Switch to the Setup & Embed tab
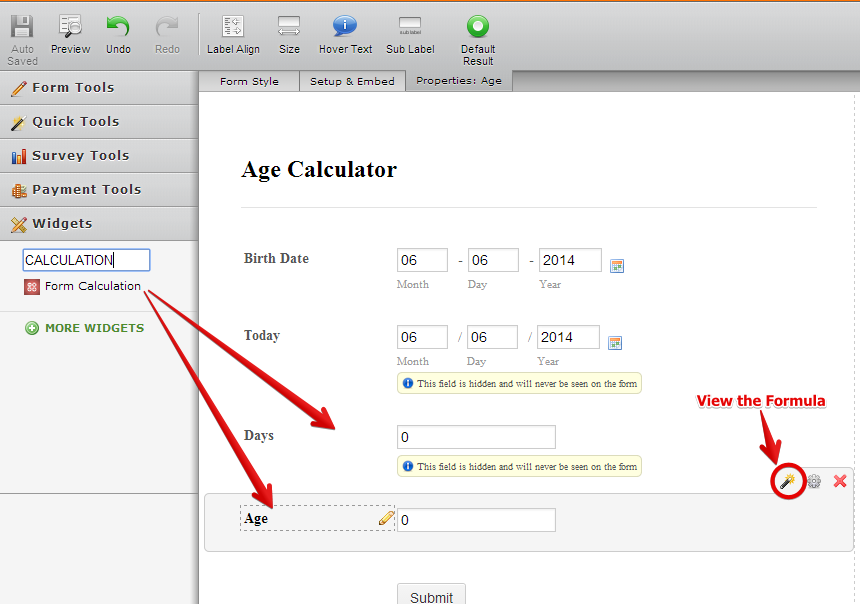 (352, 81)
